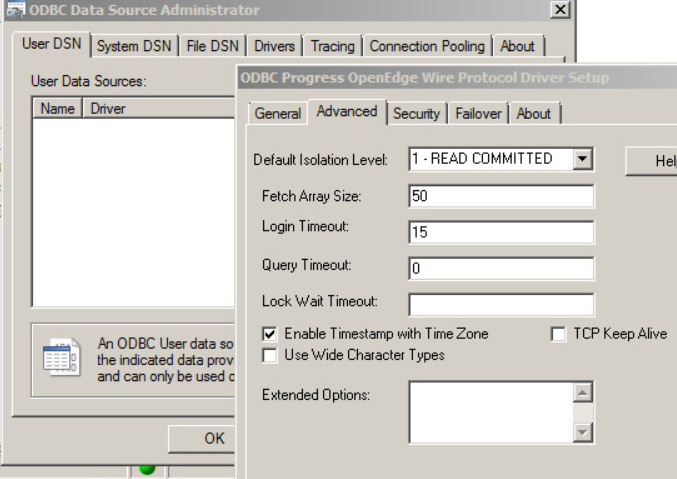Open the Failover tab
This screenshot has width=677, height=479.
[x=478, y=113]
